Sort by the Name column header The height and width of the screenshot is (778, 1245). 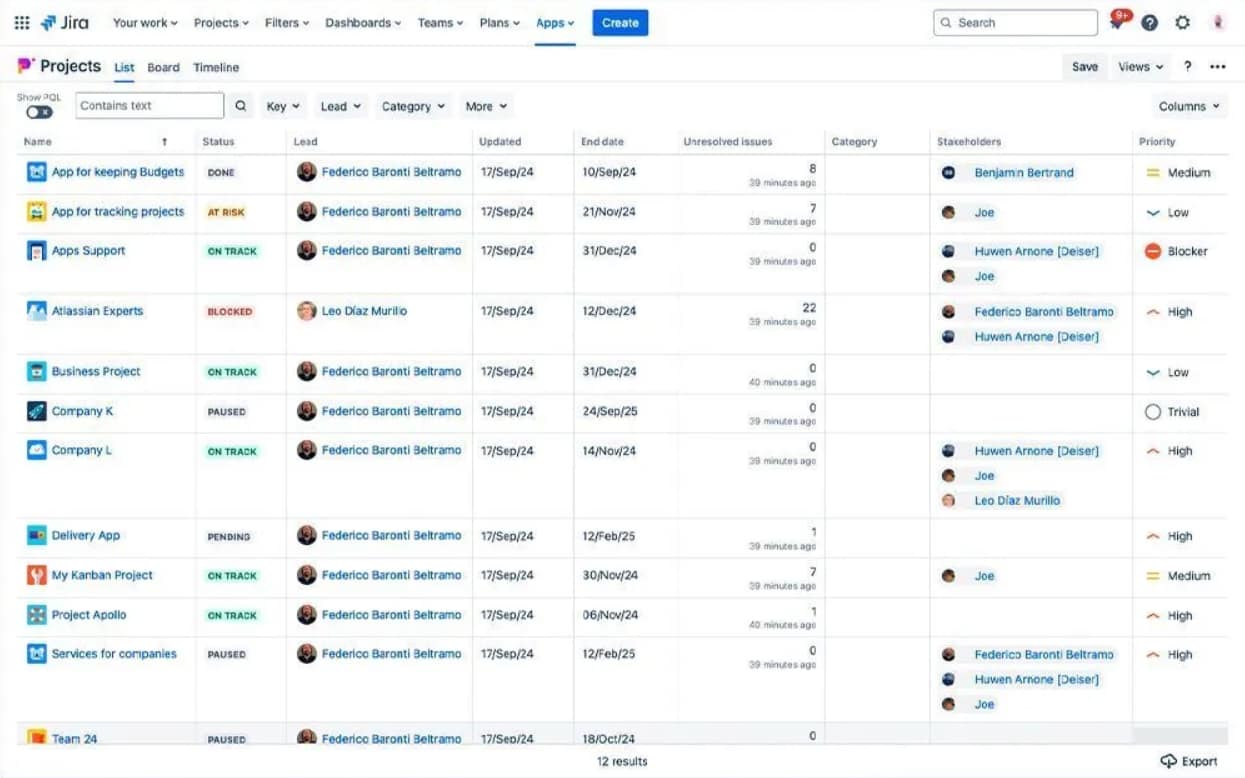(x=38, y=142)
